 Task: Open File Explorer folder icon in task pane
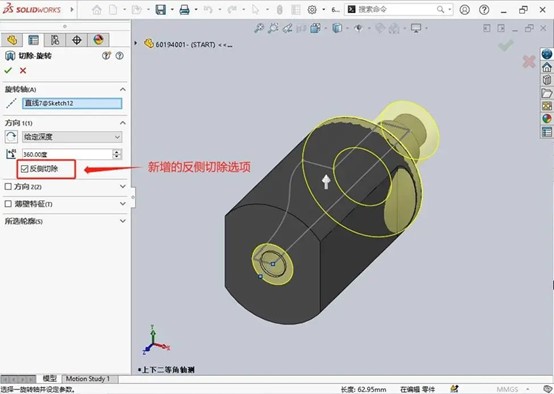coord(547,93)
